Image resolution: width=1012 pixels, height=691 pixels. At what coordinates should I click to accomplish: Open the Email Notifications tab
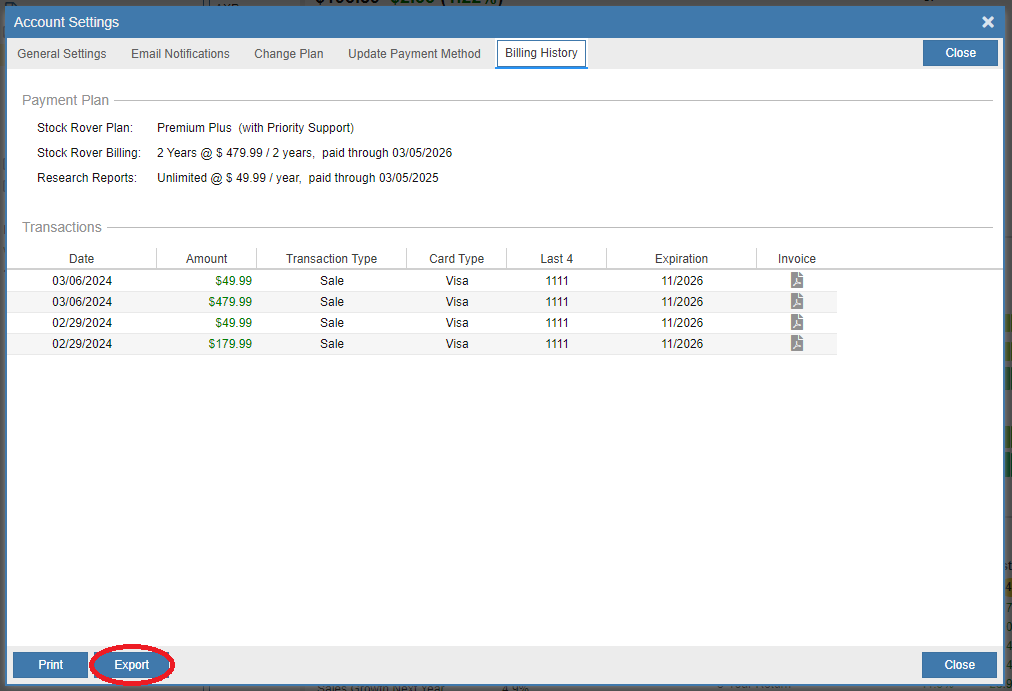[179, 54]
